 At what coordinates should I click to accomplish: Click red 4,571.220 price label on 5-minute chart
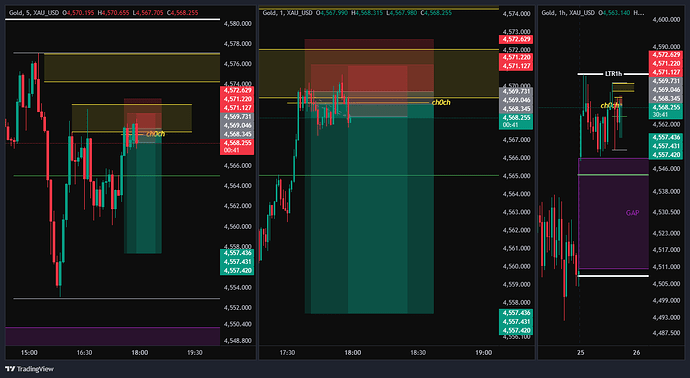[237, 99]
